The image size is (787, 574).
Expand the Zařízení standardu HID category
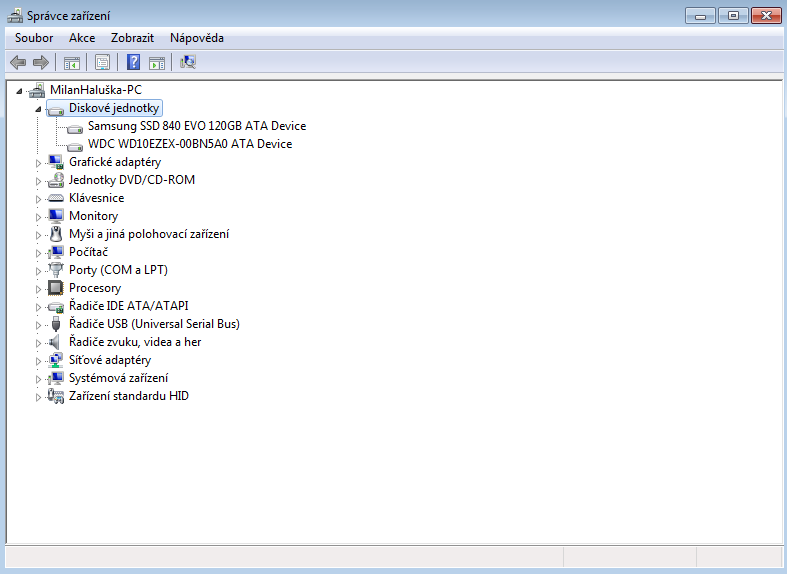(x=38, y=397)
